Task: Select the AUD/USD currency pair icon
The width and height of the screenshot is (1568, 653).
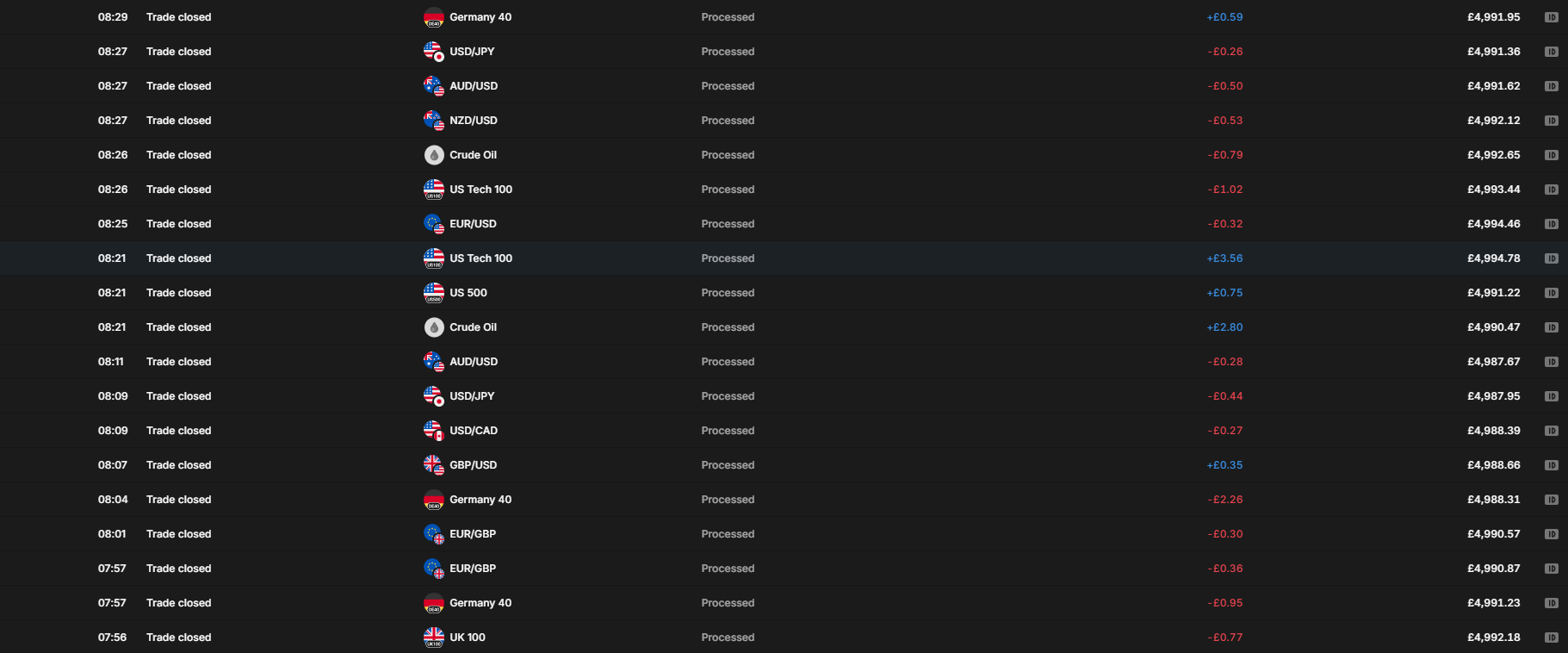Action: [433, 85]
